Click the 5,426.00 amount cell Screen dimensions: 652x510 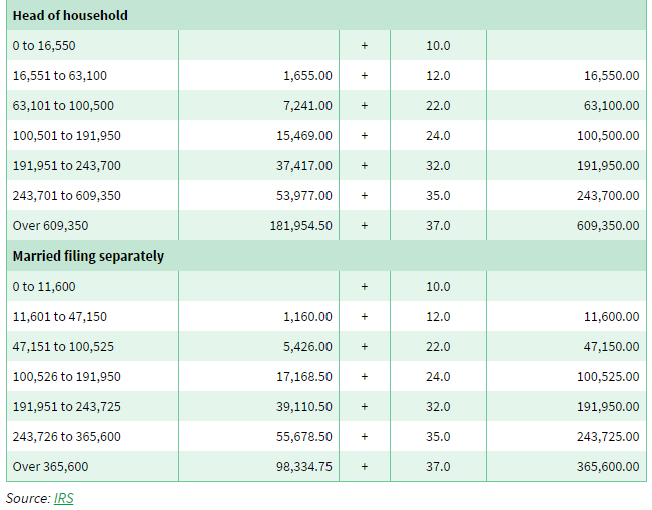point(308,347)
